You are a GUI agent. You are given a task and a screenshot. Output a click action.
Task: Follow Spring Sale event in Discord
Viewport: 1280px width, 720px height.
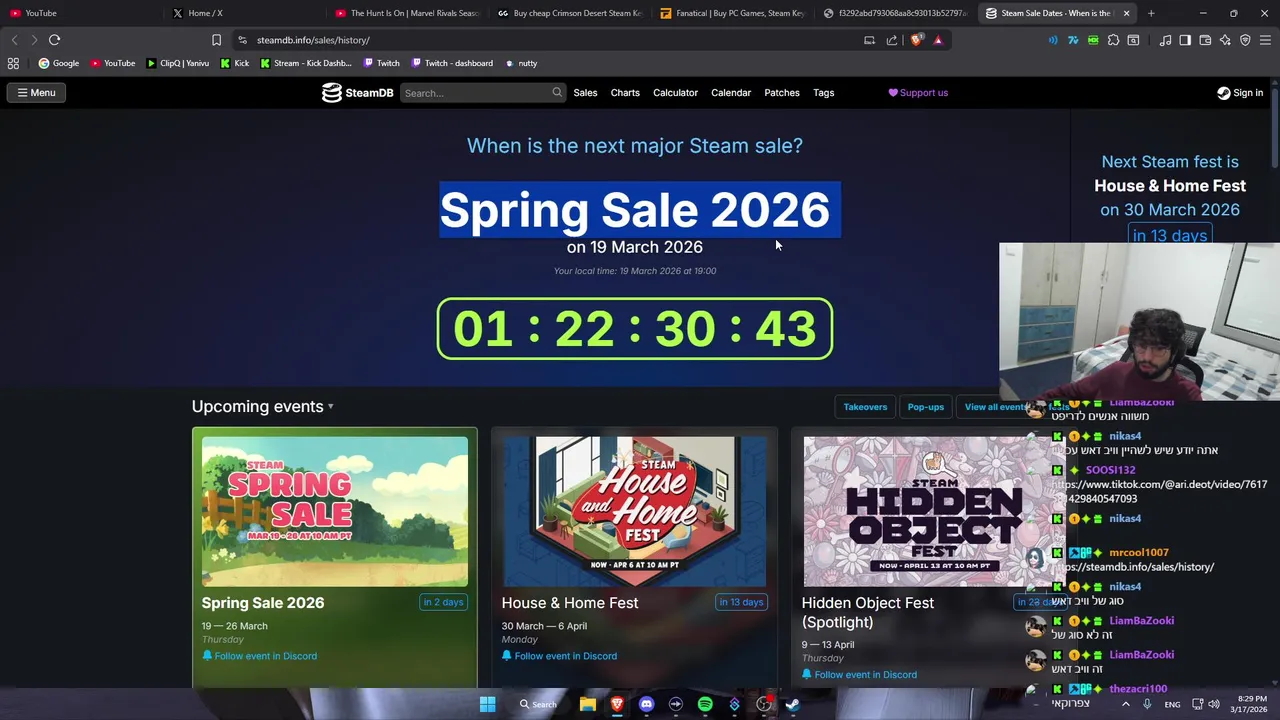[x=259, y=656]
